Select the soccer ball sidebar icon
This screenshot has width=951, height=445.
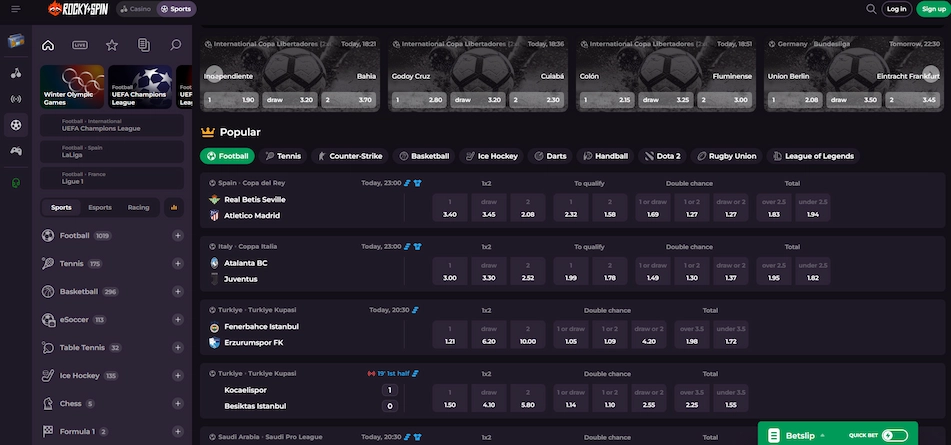coord(16,125)
